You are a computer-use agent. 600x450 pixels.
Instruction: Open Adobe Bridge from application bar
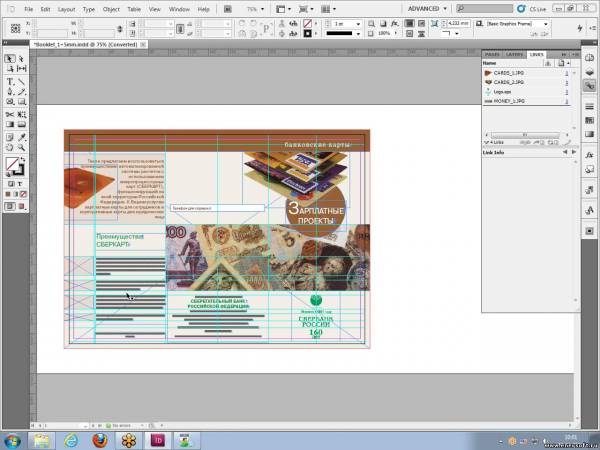pyautogui.click(x=228, y=9)
